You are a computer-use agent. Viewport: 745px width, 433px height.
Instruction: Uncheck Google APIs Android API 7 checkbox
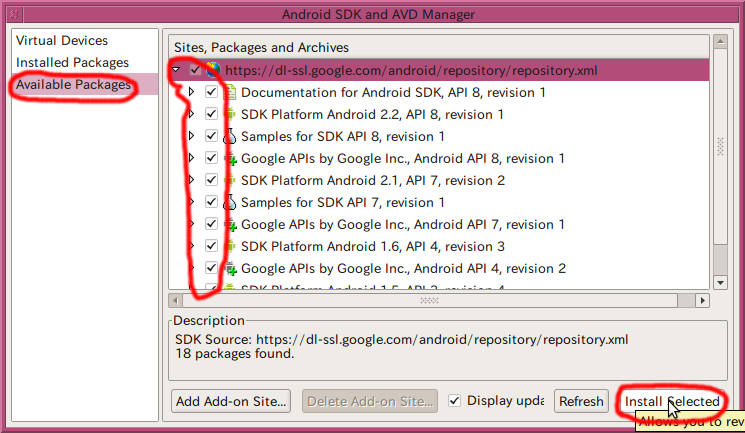pos(211,224)
